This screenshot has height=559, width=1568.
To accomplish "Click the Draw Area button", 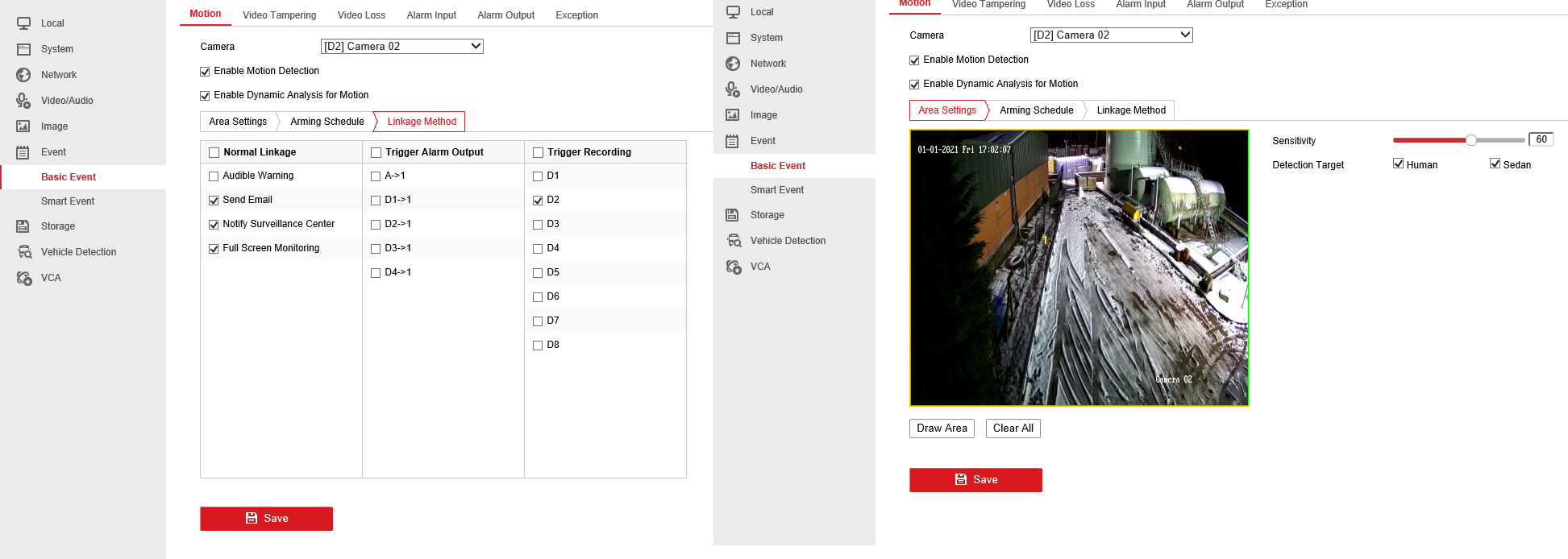I will [942, 429].
